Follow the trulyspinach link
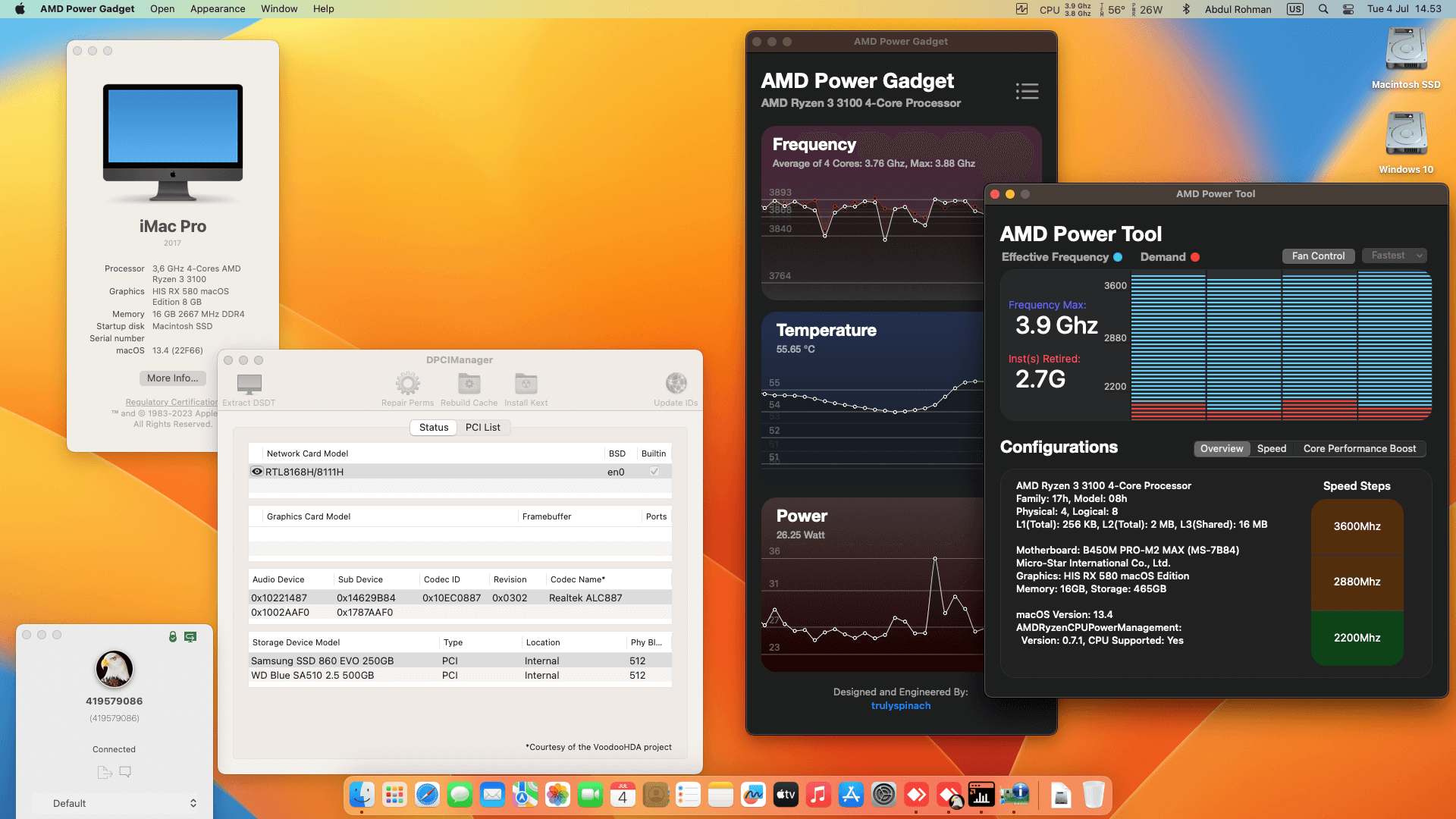This screenshot has width=1456, height=819. coord(901,705)
